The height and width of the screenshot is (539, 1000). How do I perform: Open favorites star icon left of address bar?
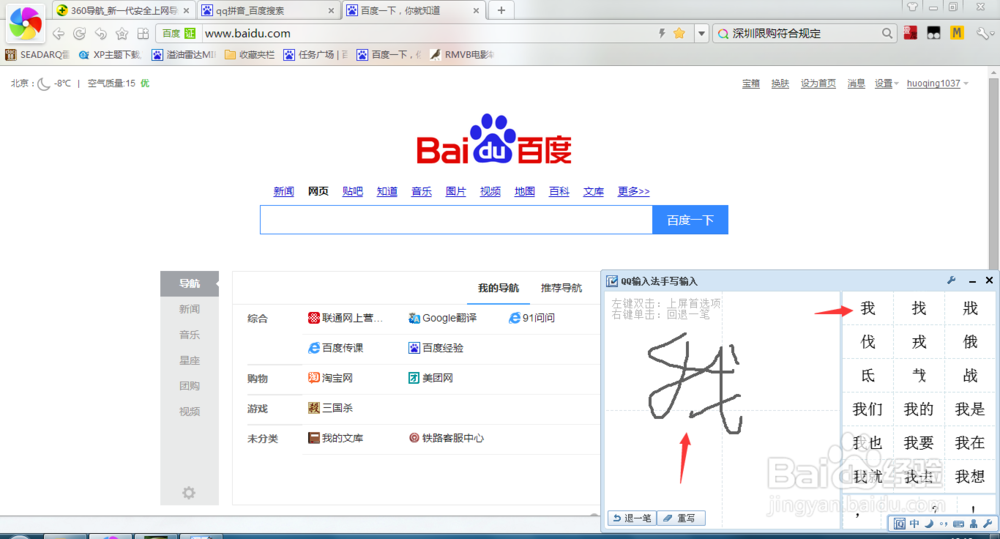(x=122, y=33)
